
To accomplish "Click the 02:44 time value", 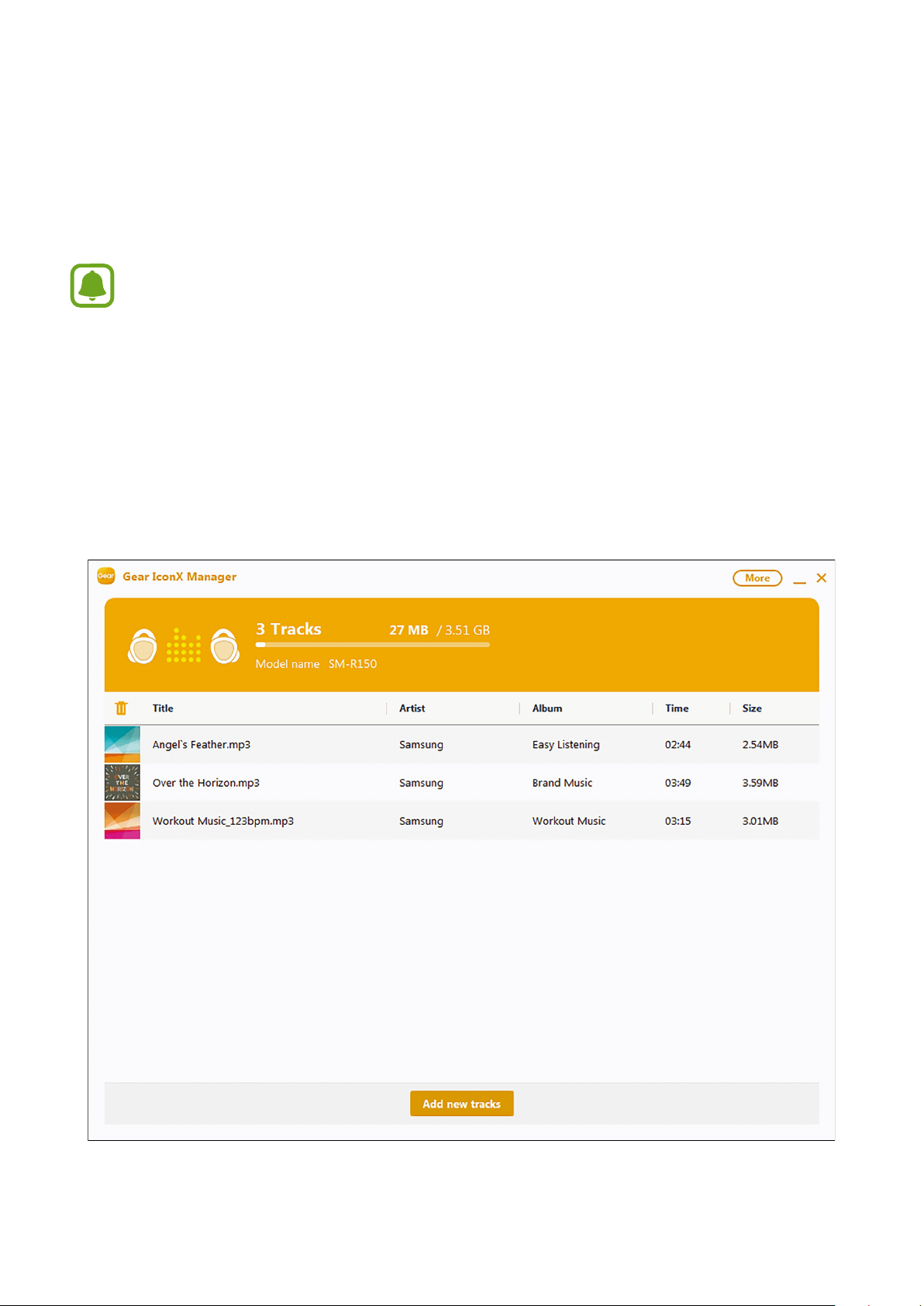I will pyautogui.click(x=677, y=745).
